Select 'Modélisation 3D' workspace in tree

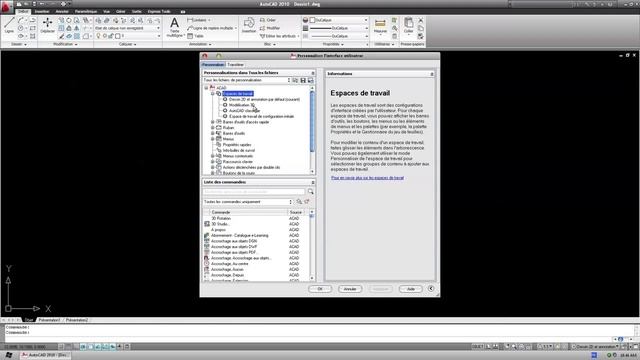coord(242,105)
